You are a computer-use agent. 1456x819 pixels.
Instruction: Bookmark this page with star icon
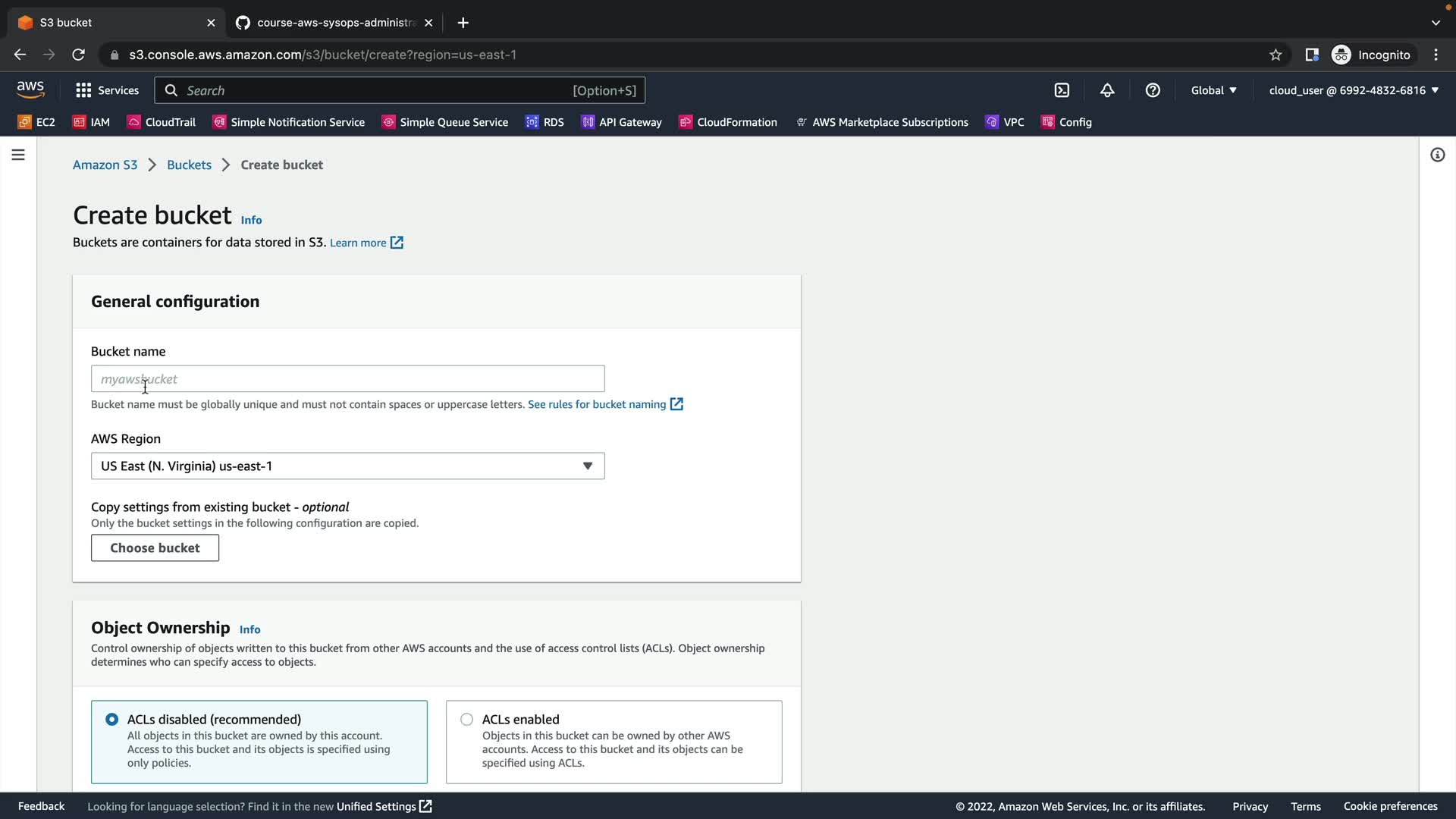click(1276, 55)
